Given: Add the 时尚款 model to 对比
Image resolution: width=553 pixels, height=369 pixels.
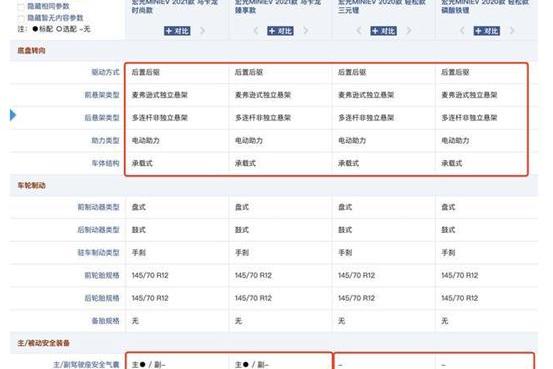Looking at the screenshot, I should tap(177, 31).
